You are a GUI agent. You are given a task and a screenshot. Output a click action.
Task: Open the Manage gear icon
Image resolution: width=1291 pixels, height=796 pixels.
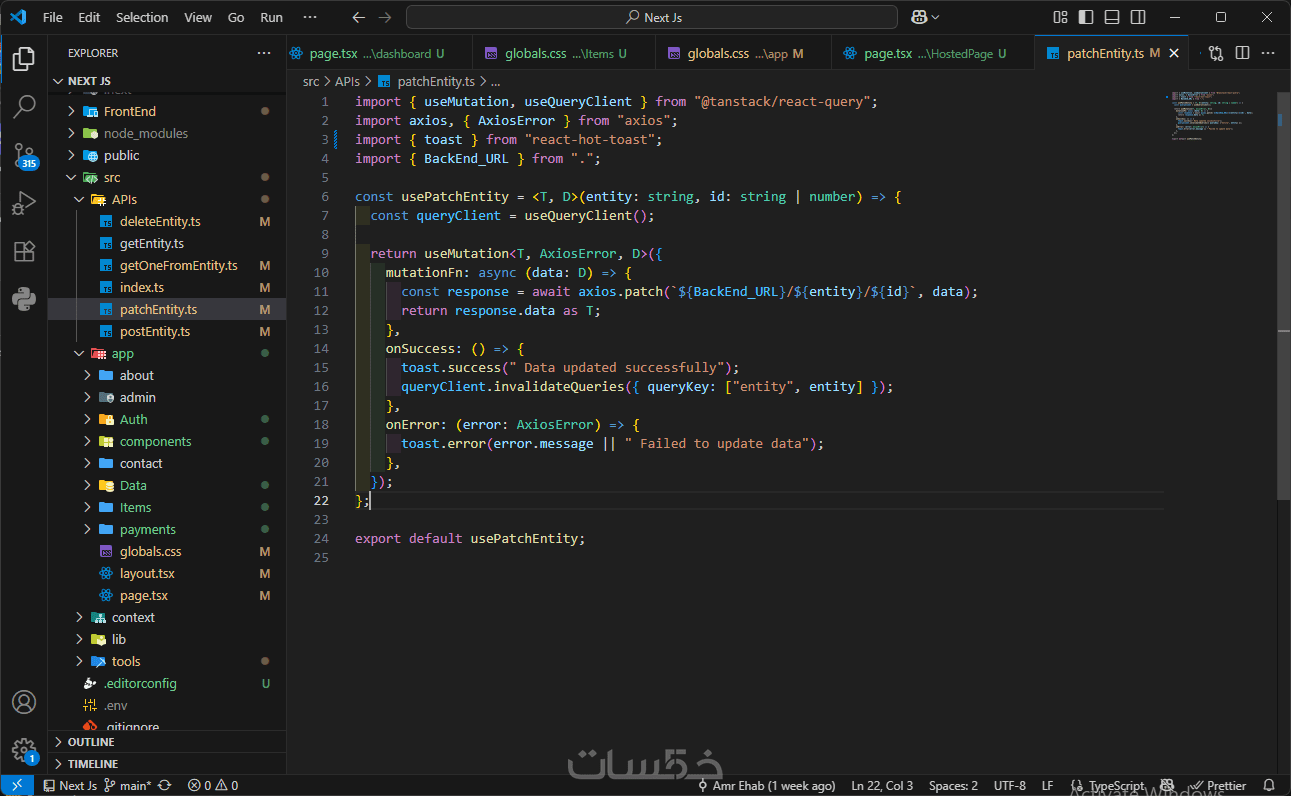coord(24,750)
